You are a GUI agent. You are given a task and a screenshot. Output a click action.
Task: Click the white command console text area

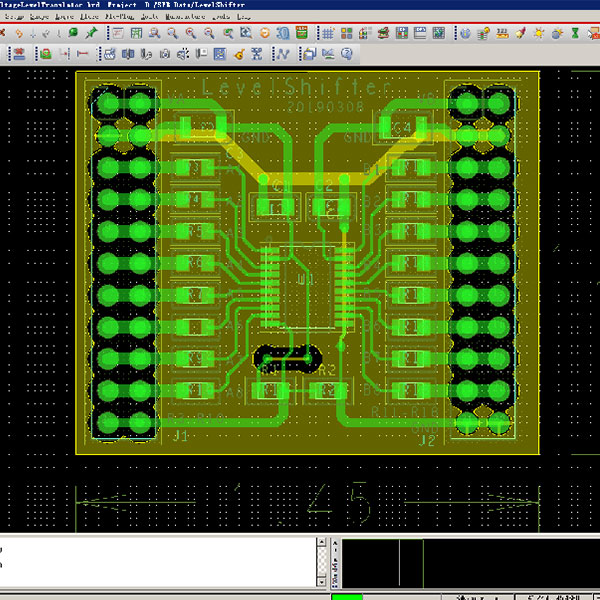(158, 562)
